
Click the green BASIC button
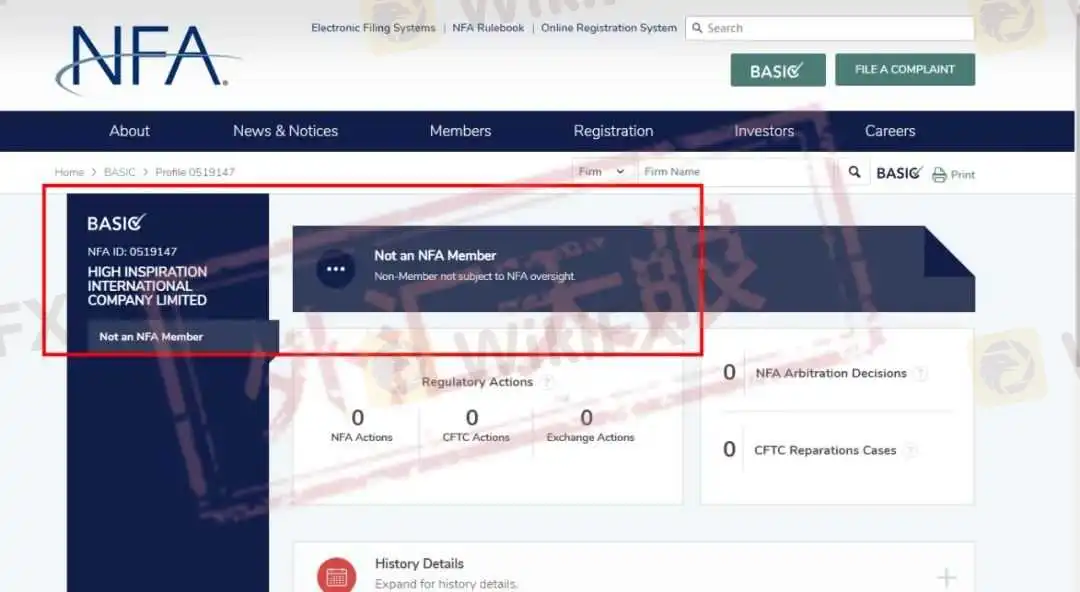(778, 70)
